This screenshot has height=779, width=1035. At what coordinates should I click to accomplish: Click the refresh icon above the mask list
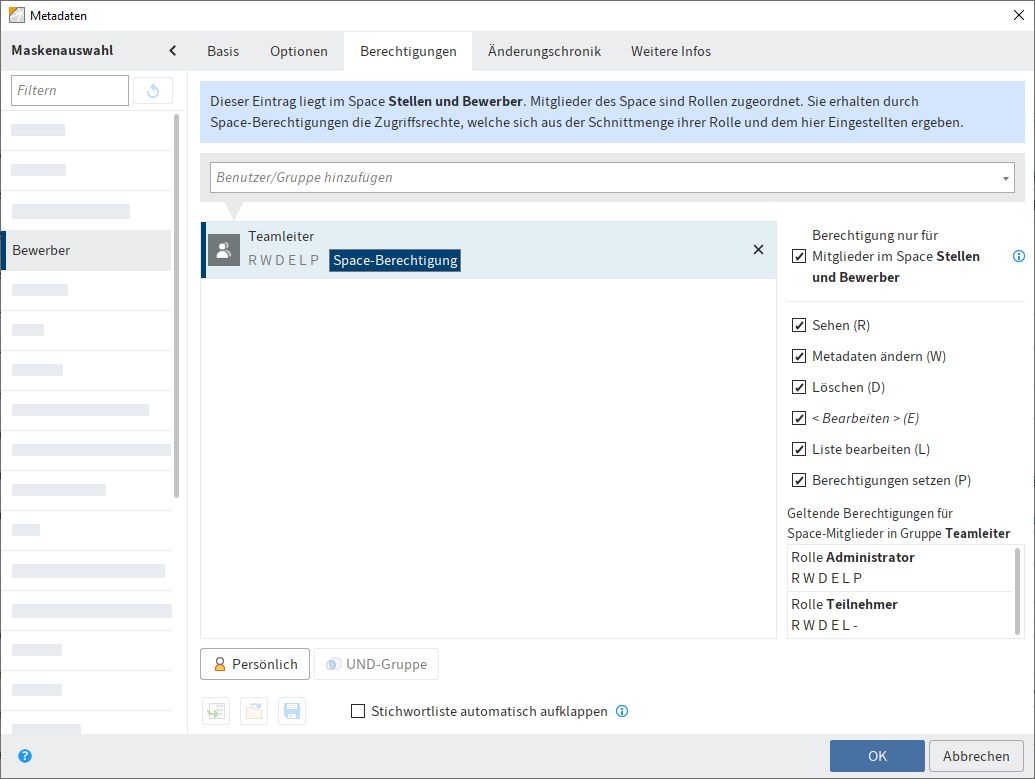[152, 90]
